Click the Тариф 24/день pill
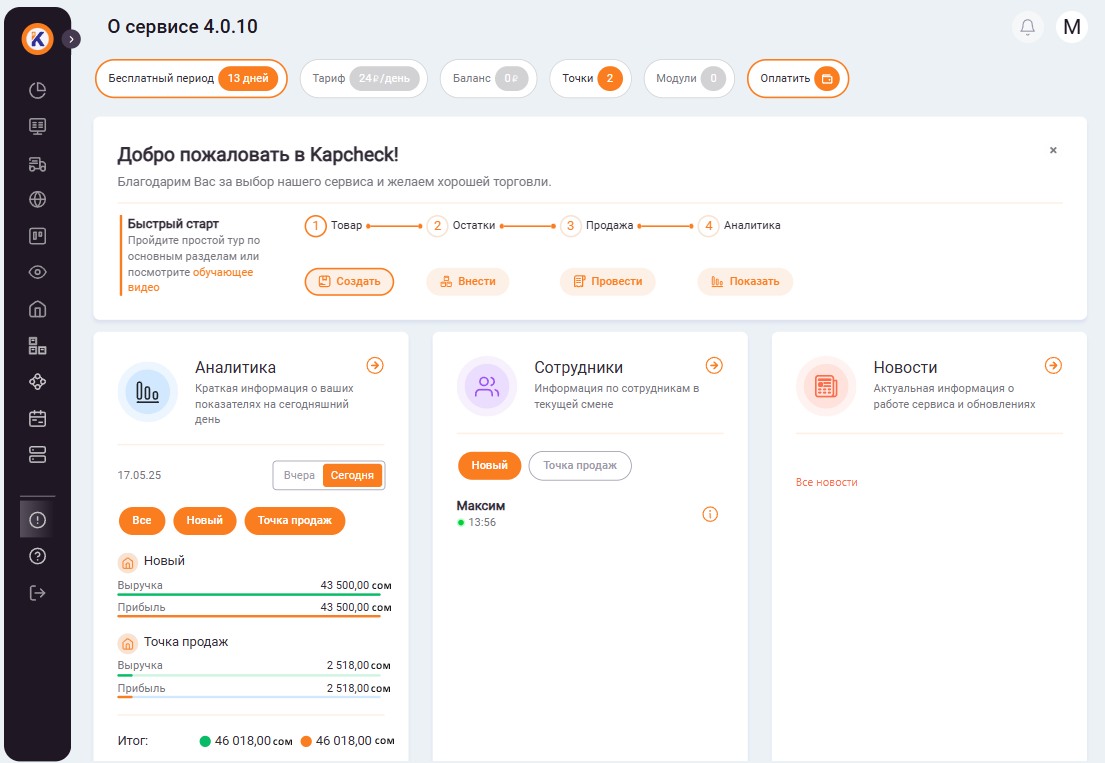Image resolution: width=1105 pixels, height=763 pixels. [x=363, y=79]
